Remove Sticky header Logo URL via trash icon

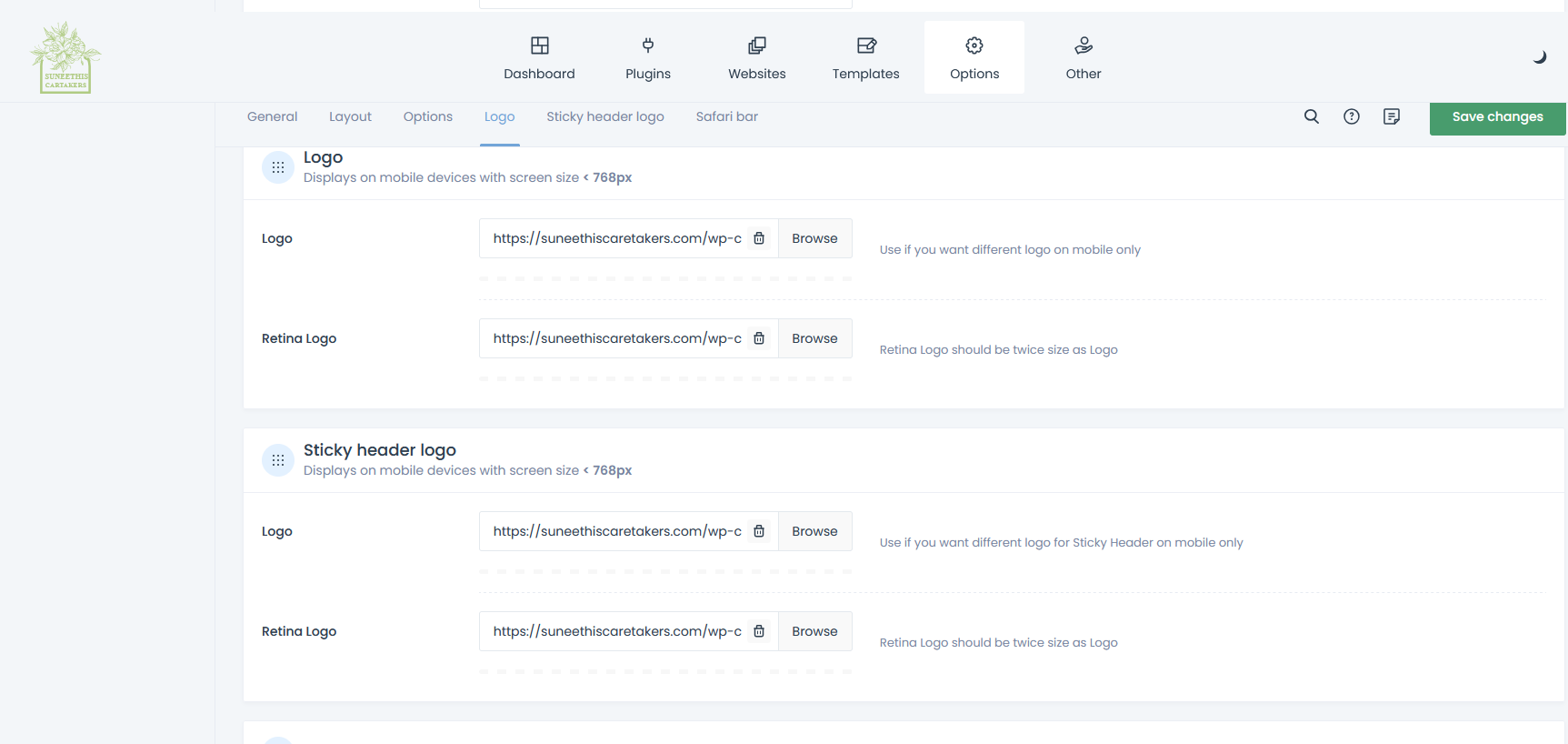click(x=759, y=531)
